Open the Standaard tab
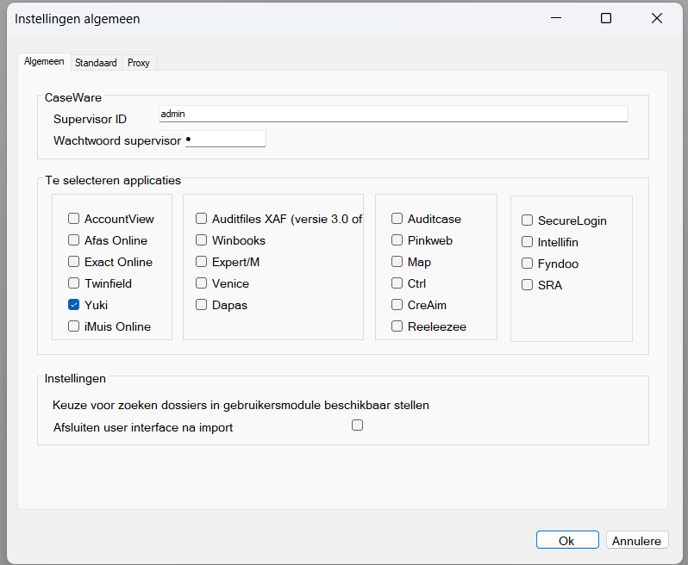The width and height of the screenshot is (688, 565). (96, 63)
